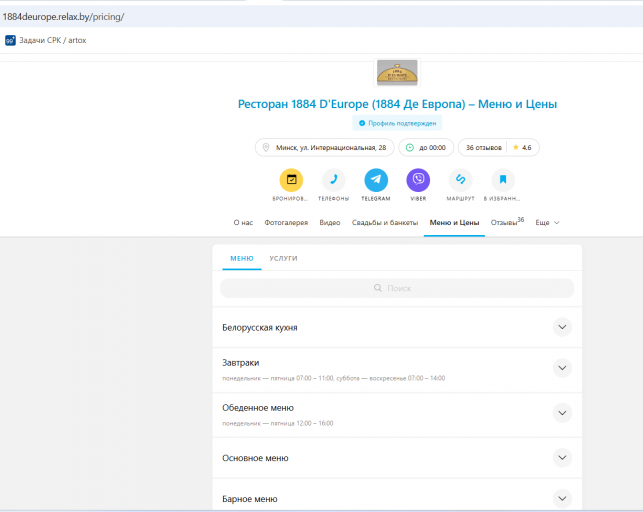Open the Свадьбы и банкеты page
The image size is (643, 512).
coord(385,223)
